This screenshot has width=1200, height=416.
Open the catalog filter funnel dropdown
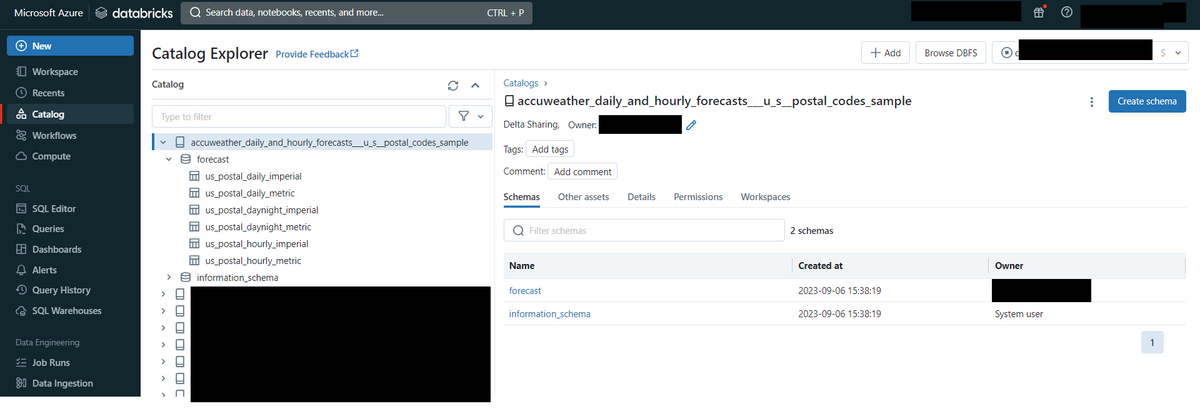[470, 116]
